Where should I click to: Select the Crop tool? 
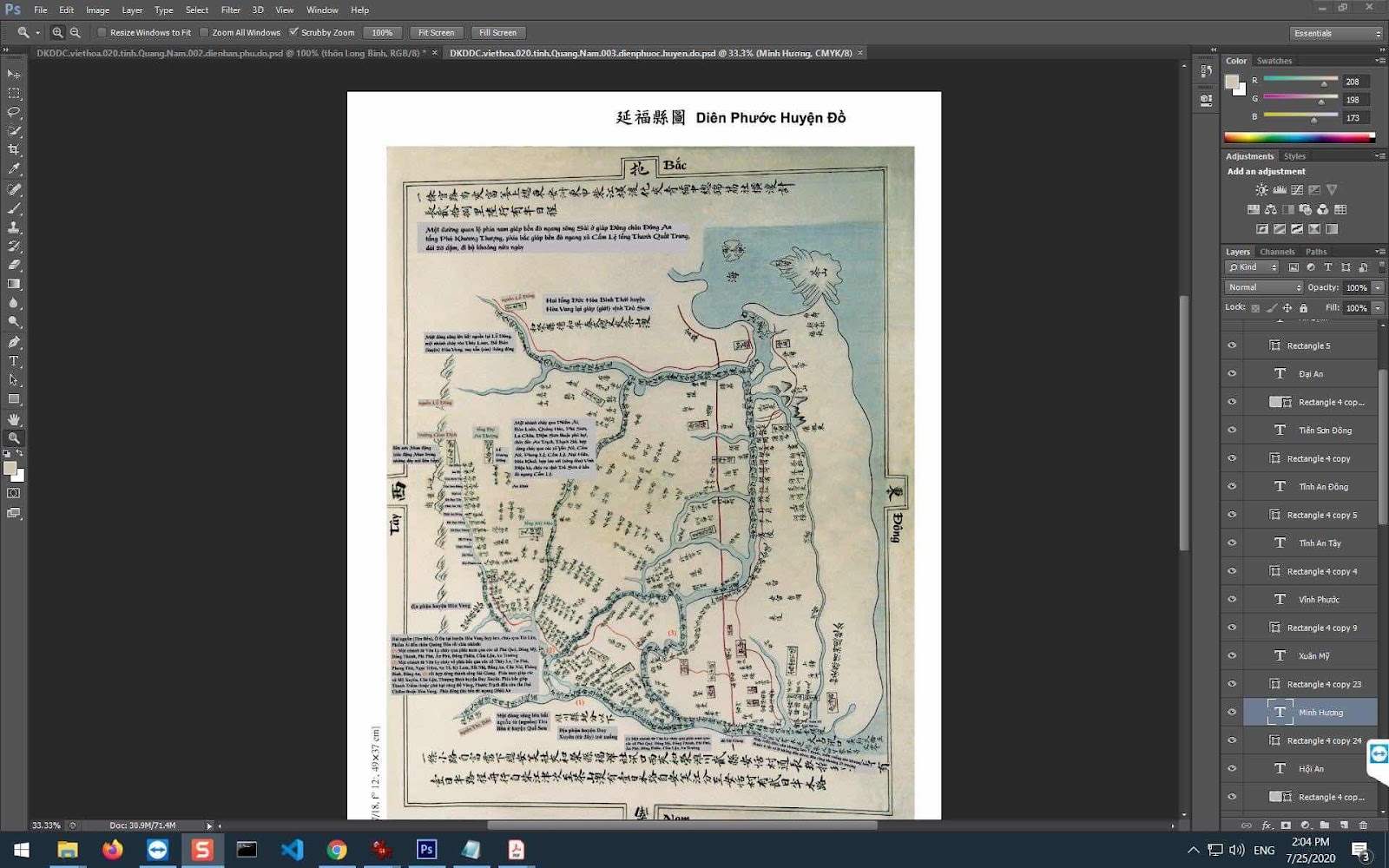14,150
